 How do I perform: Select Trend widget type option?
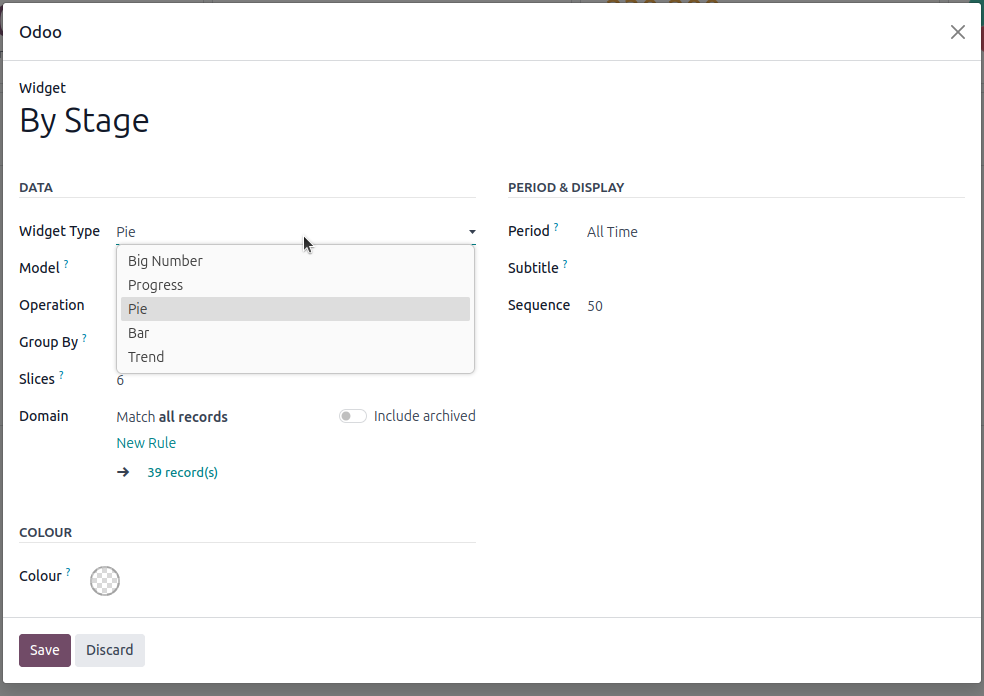coord(295,356)
